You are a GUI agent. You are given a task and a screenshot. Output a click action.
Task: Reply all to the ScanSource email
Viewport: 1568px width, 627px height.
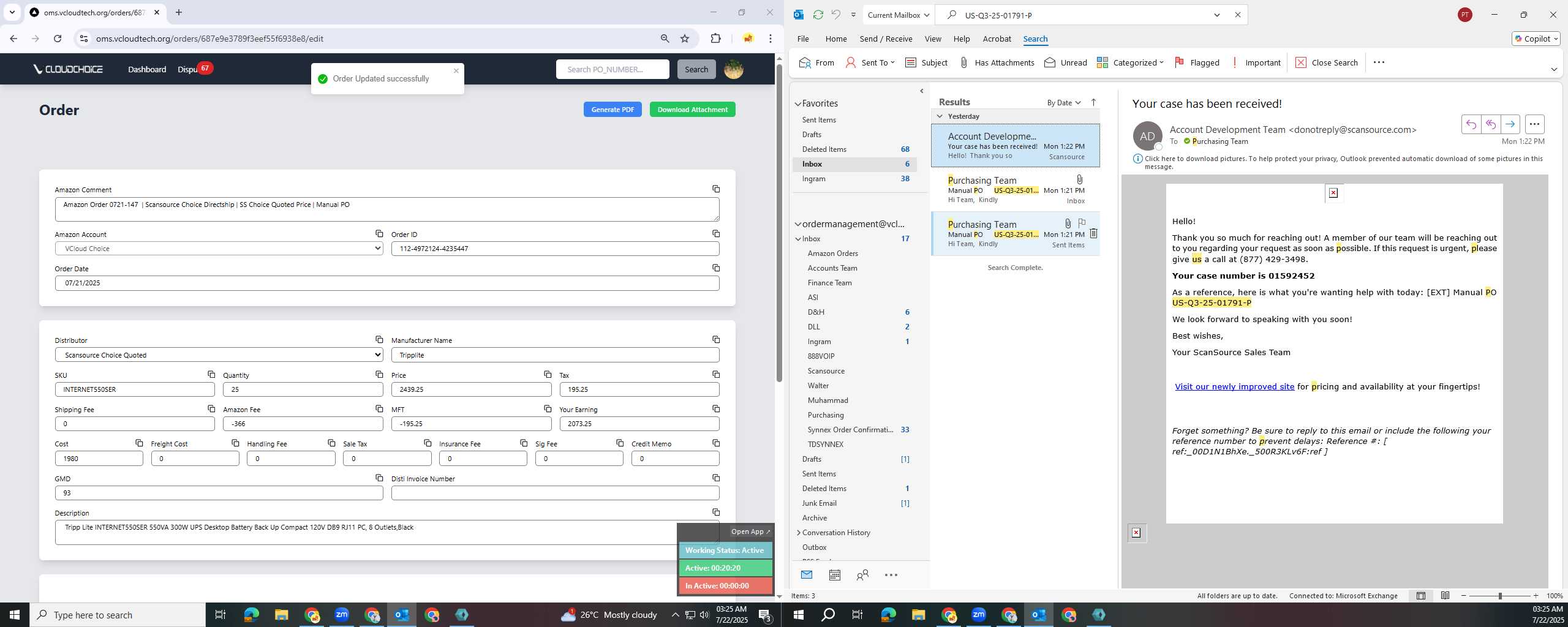coord(1491,124)
